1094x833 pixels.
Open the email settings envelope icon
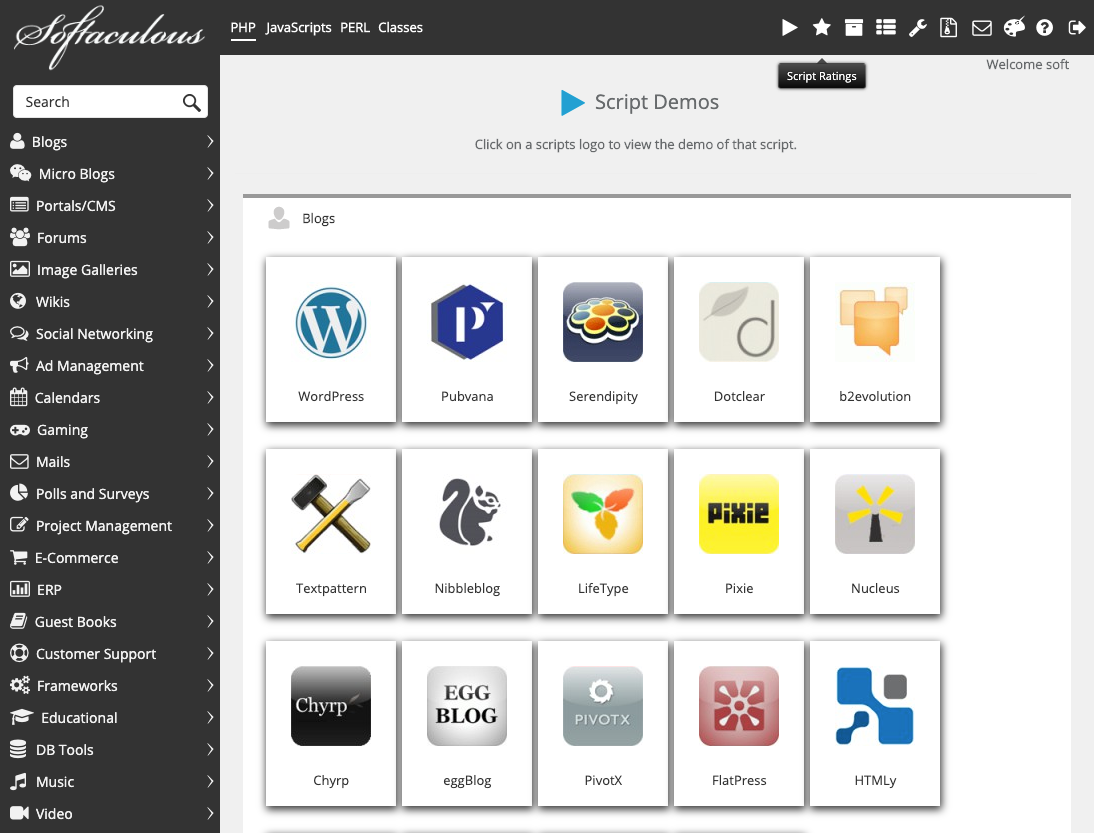(x=981, y=27)
